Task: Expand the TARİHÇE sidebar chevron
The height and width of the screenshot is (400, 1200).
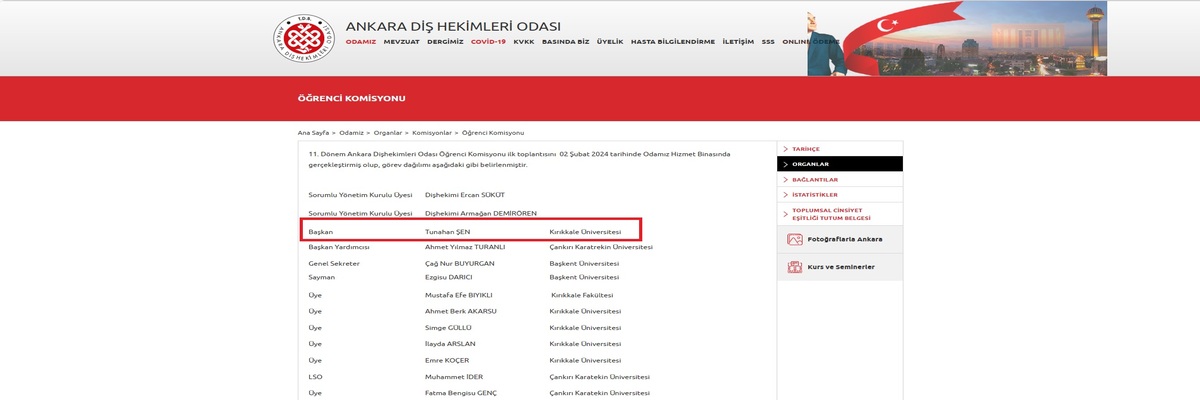Action: click(x=786, y=149)
